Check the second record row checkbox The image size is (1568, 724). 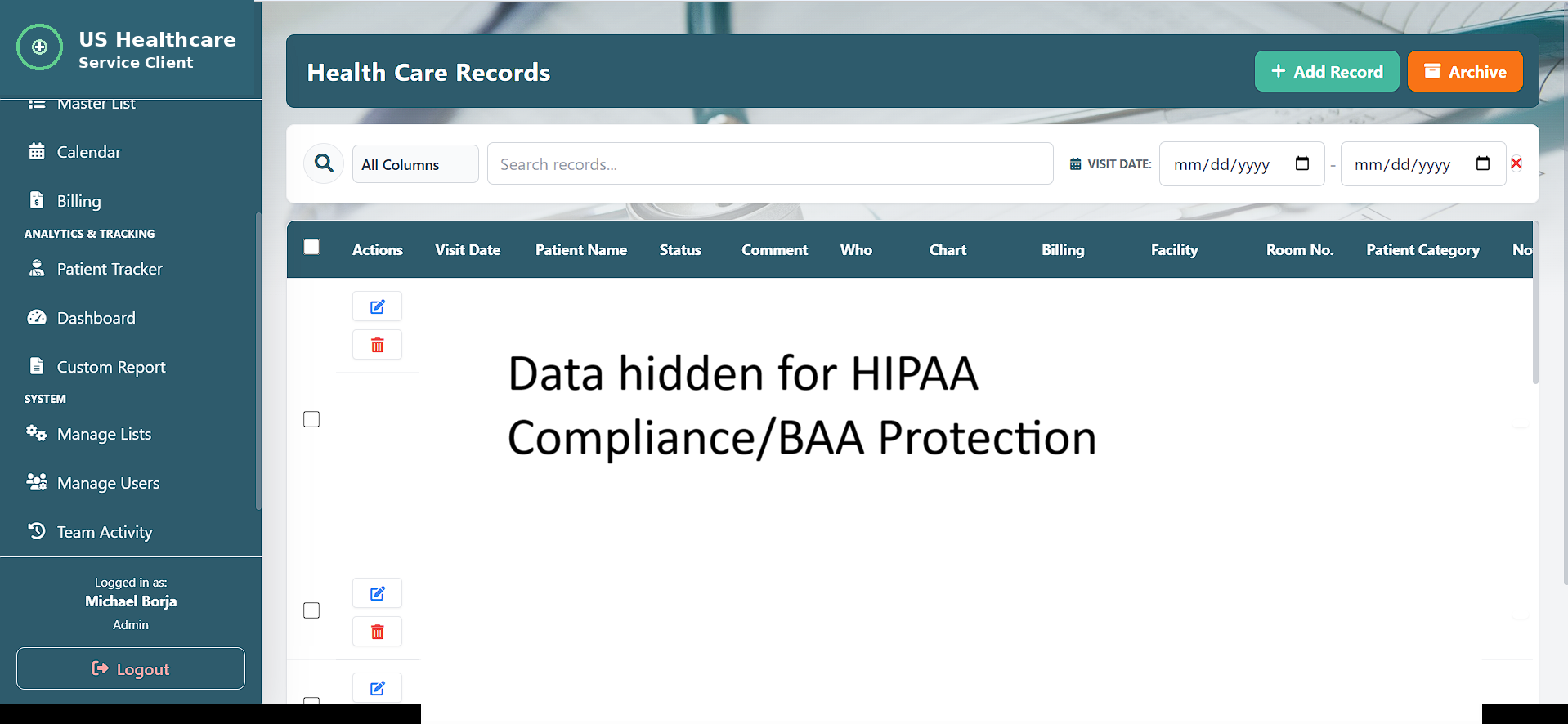pos(311,610)
